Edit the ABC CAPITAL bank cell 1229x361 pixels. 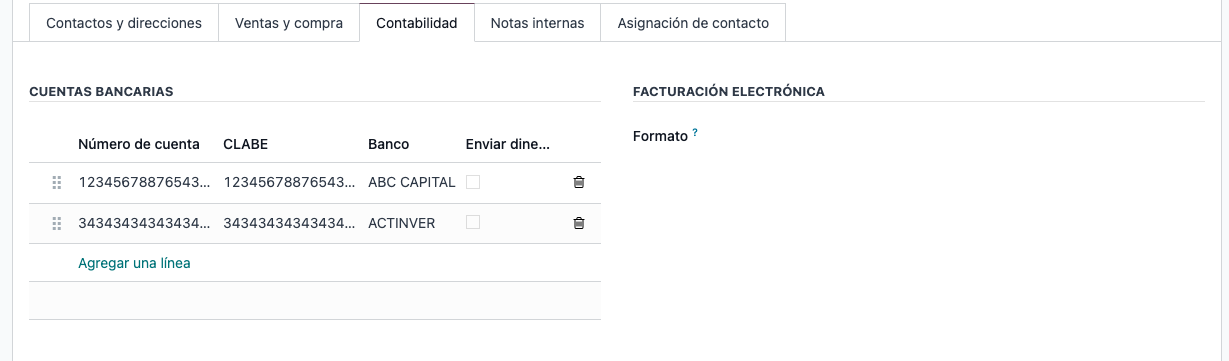[412, 183]
